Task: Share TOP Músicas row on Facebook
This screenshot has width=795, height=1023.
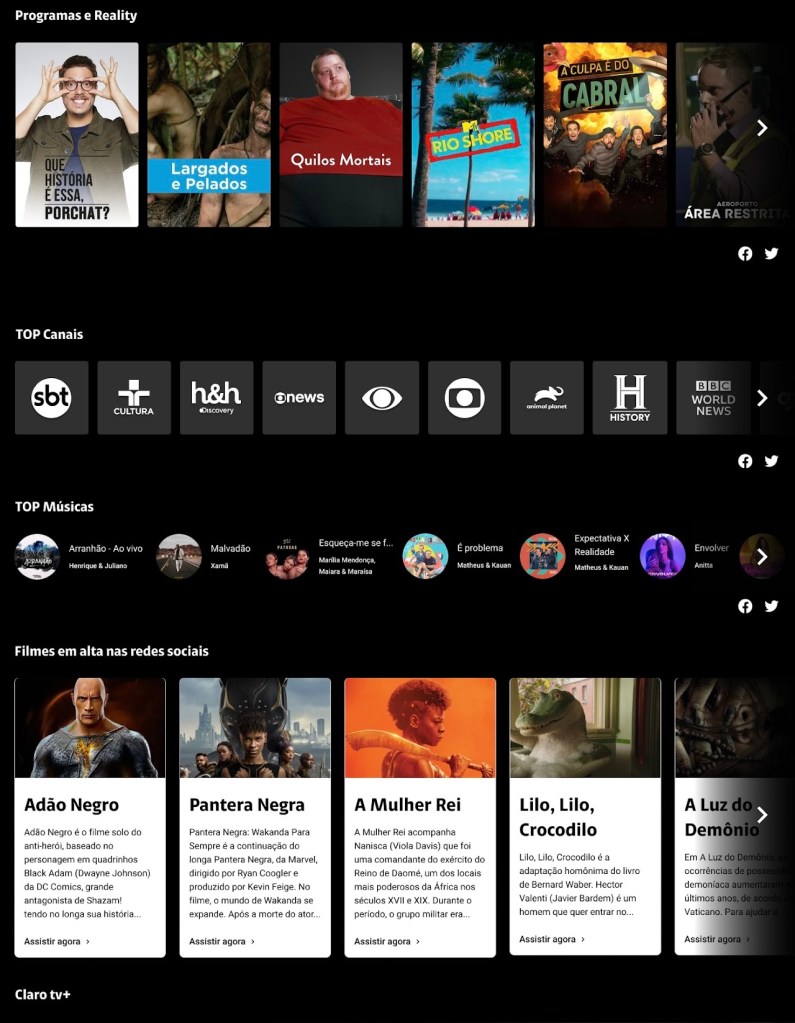Action: [745, 606]
